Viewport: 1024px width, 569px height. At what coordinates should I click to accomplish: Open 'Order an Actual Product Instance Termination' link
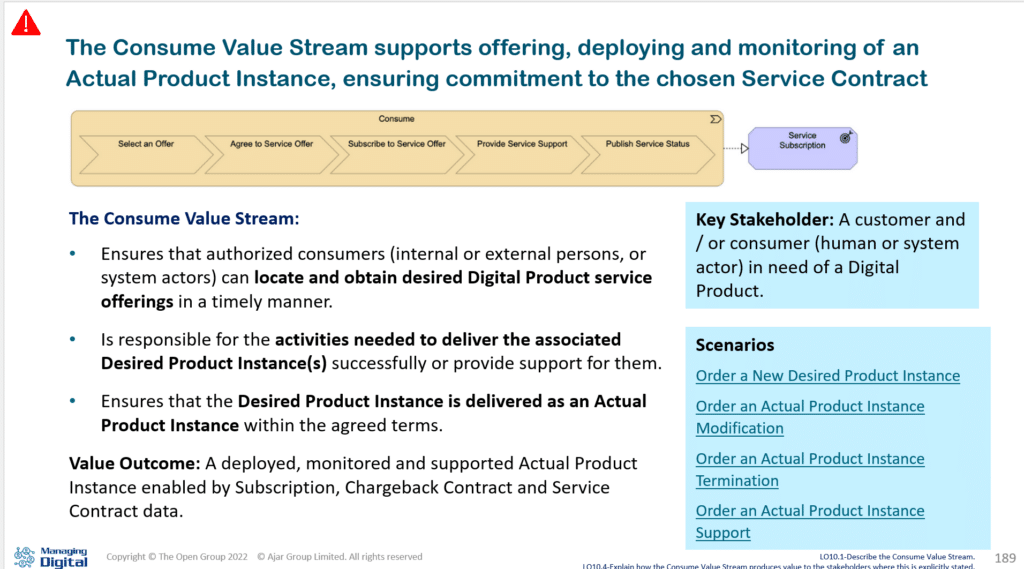pos(810,469)
